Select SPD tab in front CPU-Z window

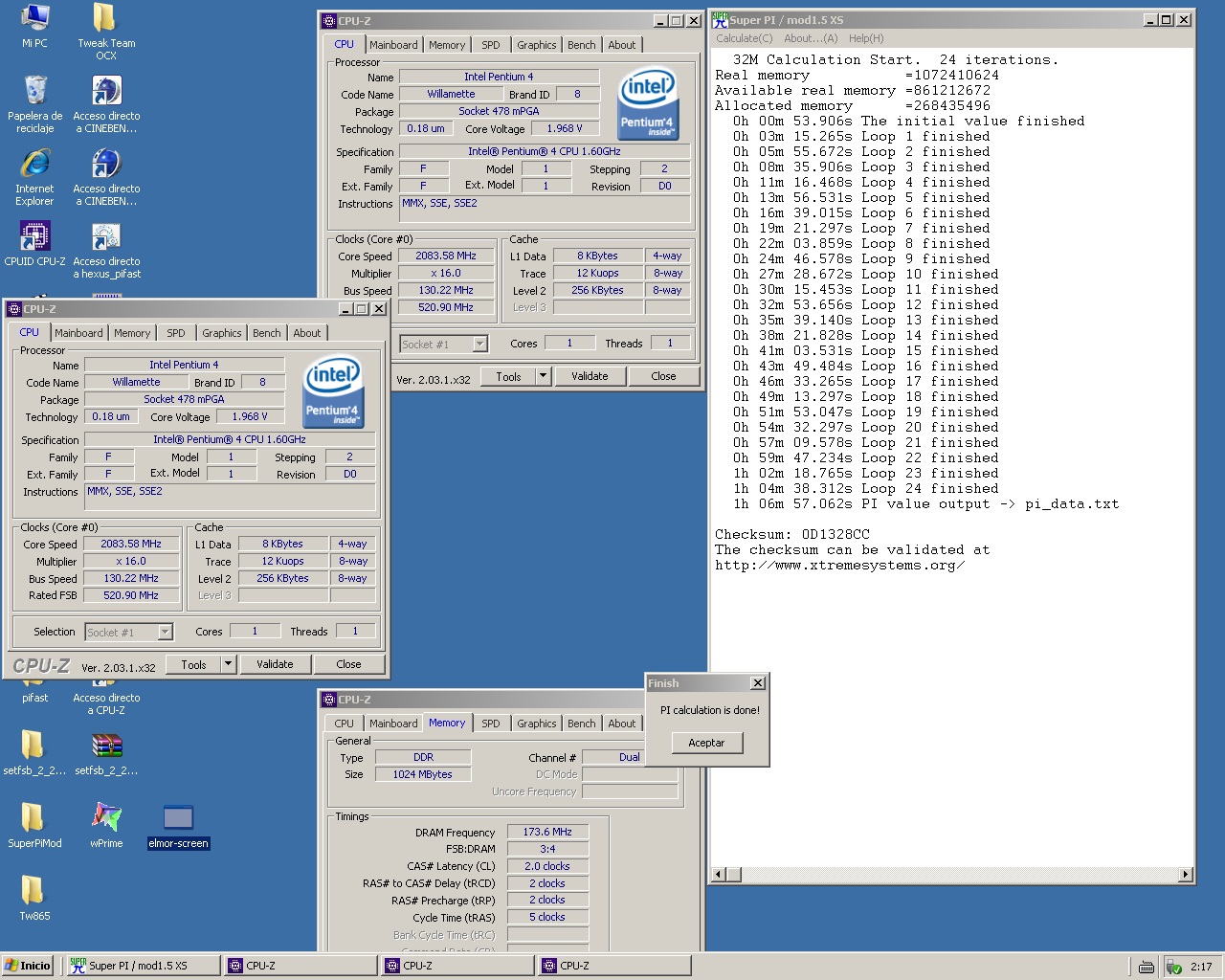pyautogui.click(x=176, y=333)
